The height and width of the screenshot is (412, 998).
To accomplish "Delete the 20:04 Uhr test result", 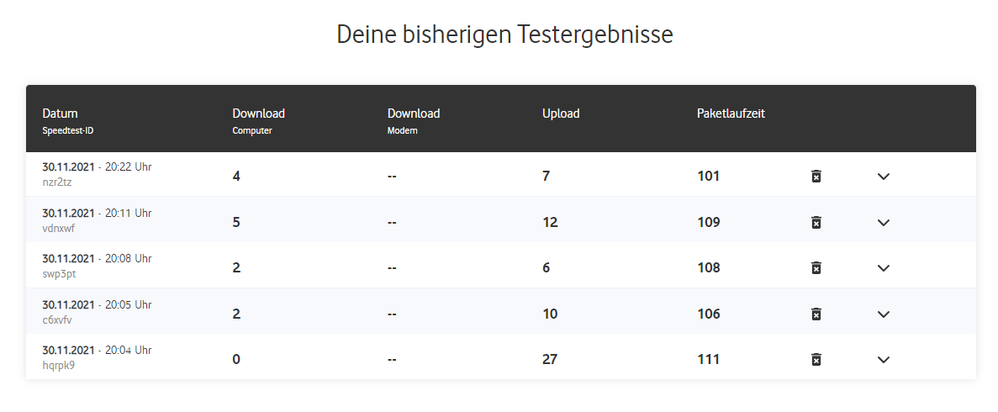I will (816, 360).
